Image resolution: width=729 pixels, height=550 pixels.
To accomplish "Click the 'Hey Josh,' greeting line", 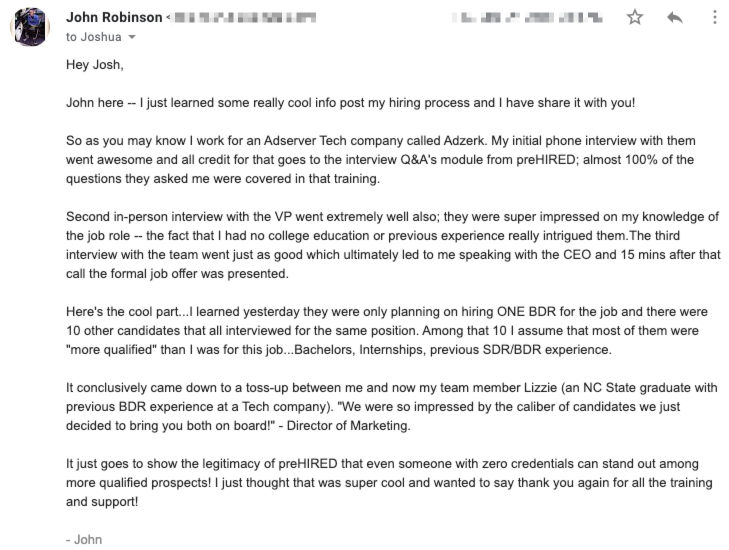I will (x=93, y=65).
